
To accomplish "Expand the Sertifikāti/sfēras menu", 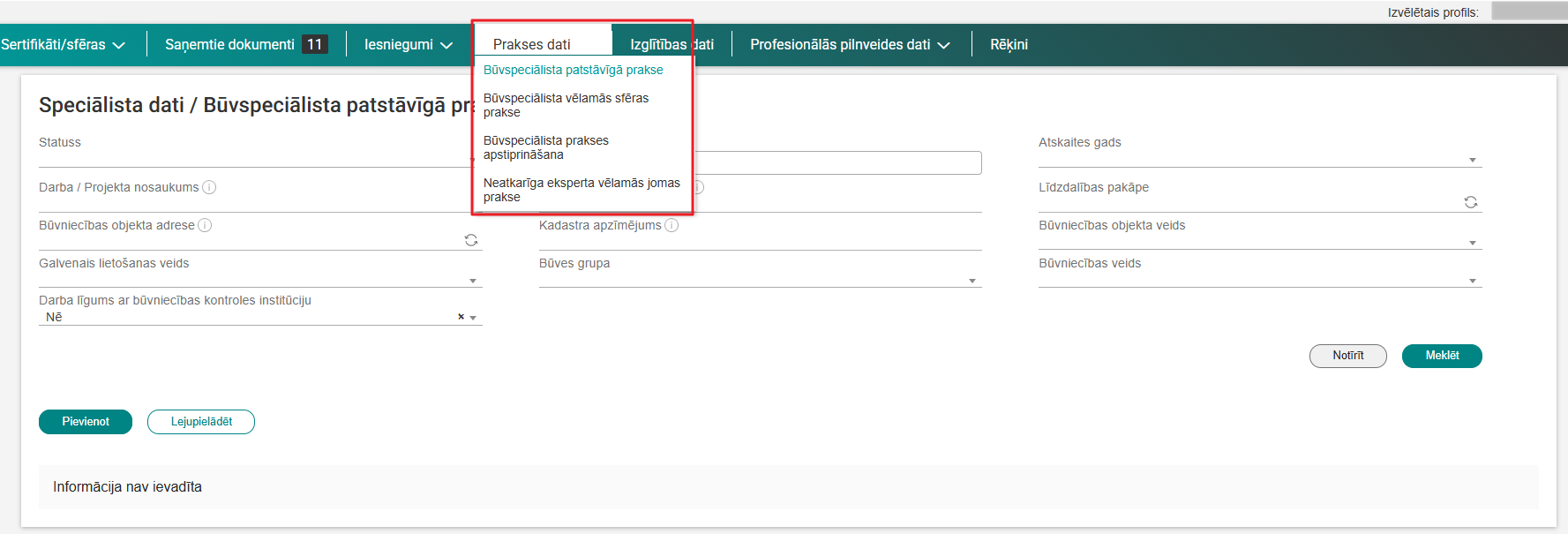I will click(x=63, y=44).
